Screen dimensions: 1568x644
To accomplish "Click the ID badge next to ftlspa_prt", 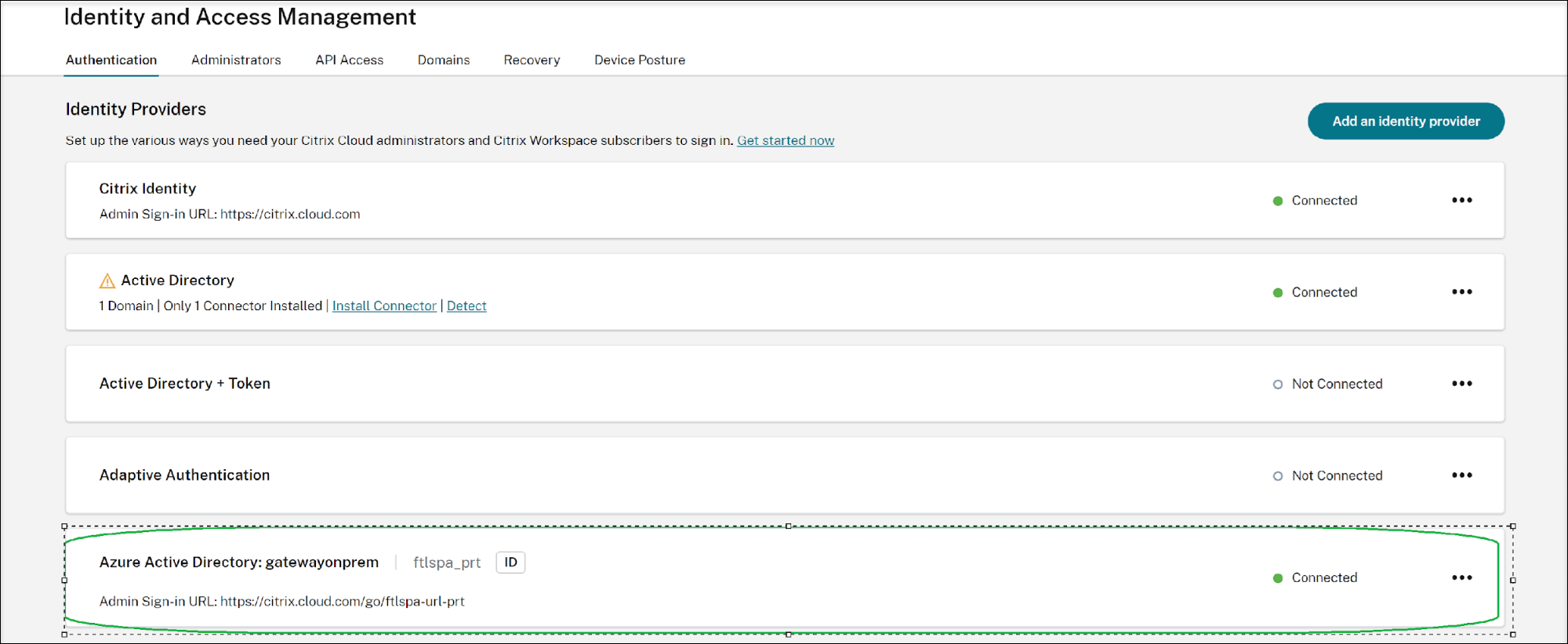I will (x=510, y=563).
